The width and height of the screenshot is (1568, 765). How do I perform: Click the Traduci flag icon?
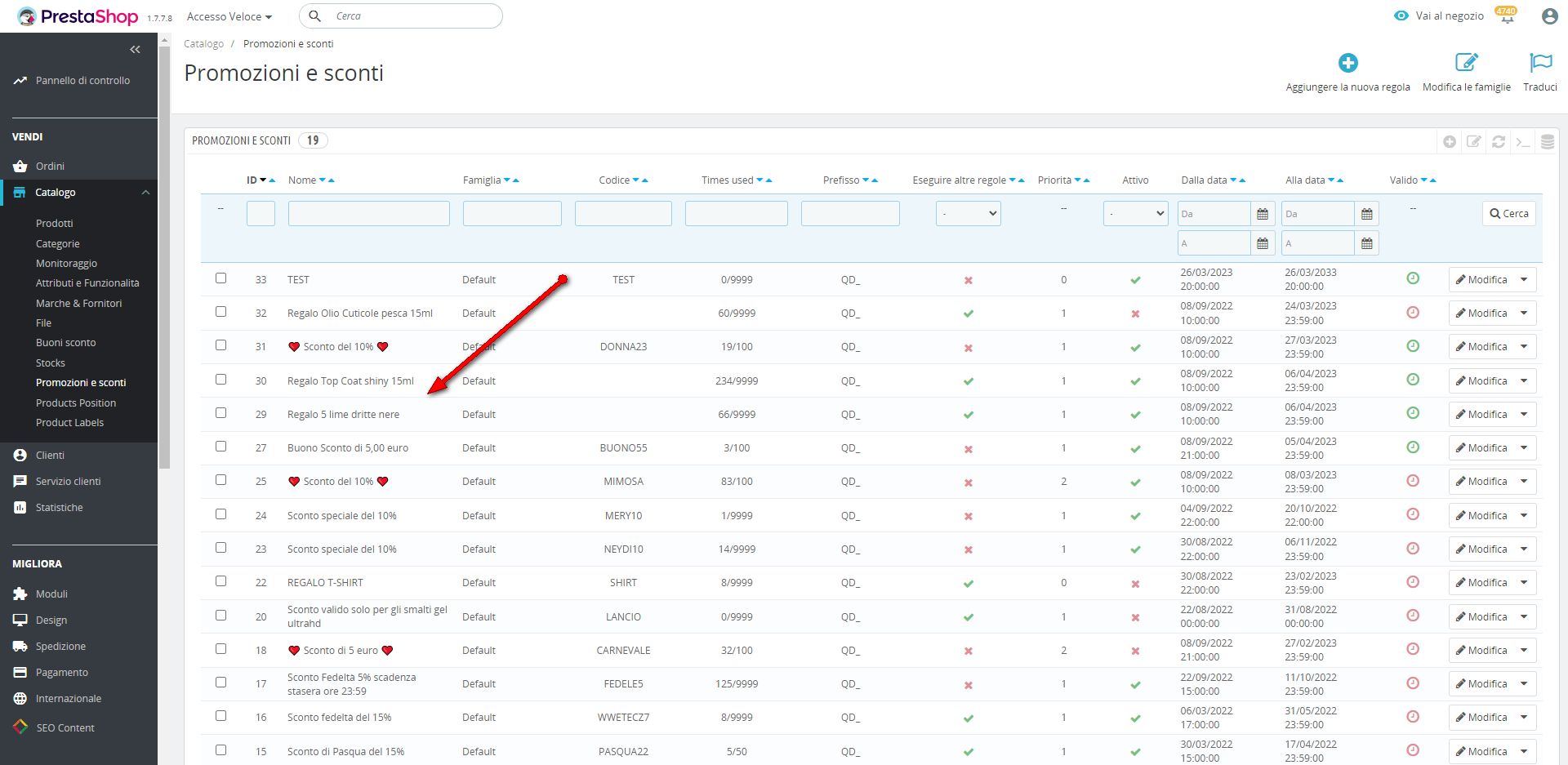pyautogui.click(x=1540, y=63)
